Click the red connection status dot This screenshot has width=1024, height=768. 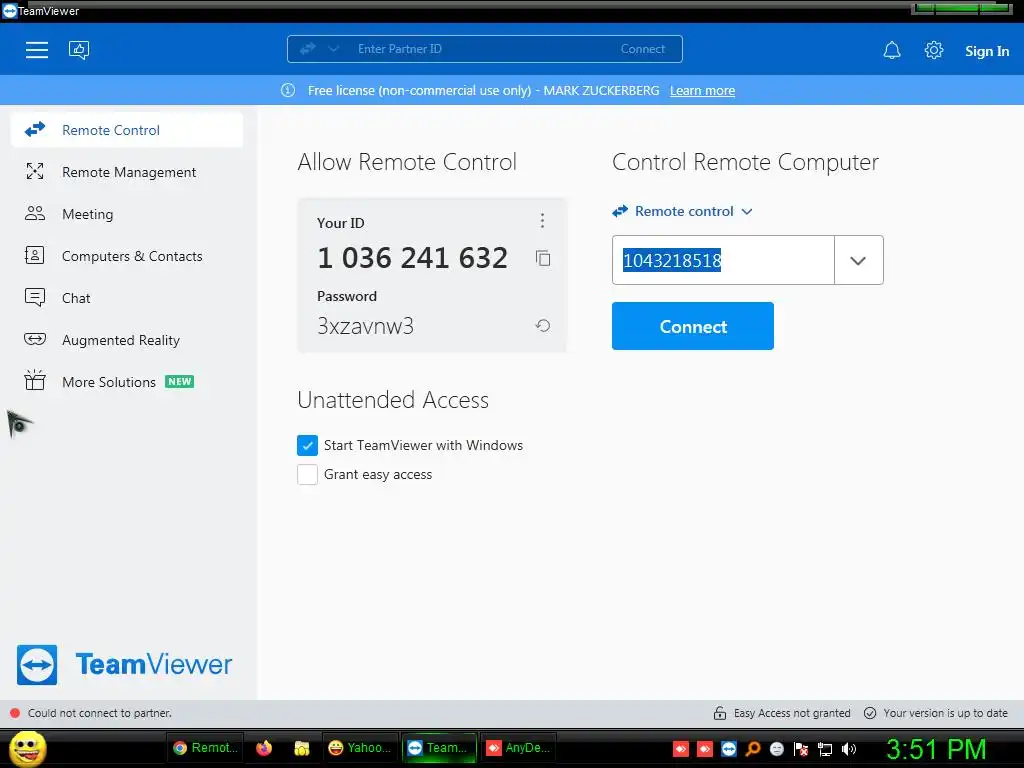point(15,713)
